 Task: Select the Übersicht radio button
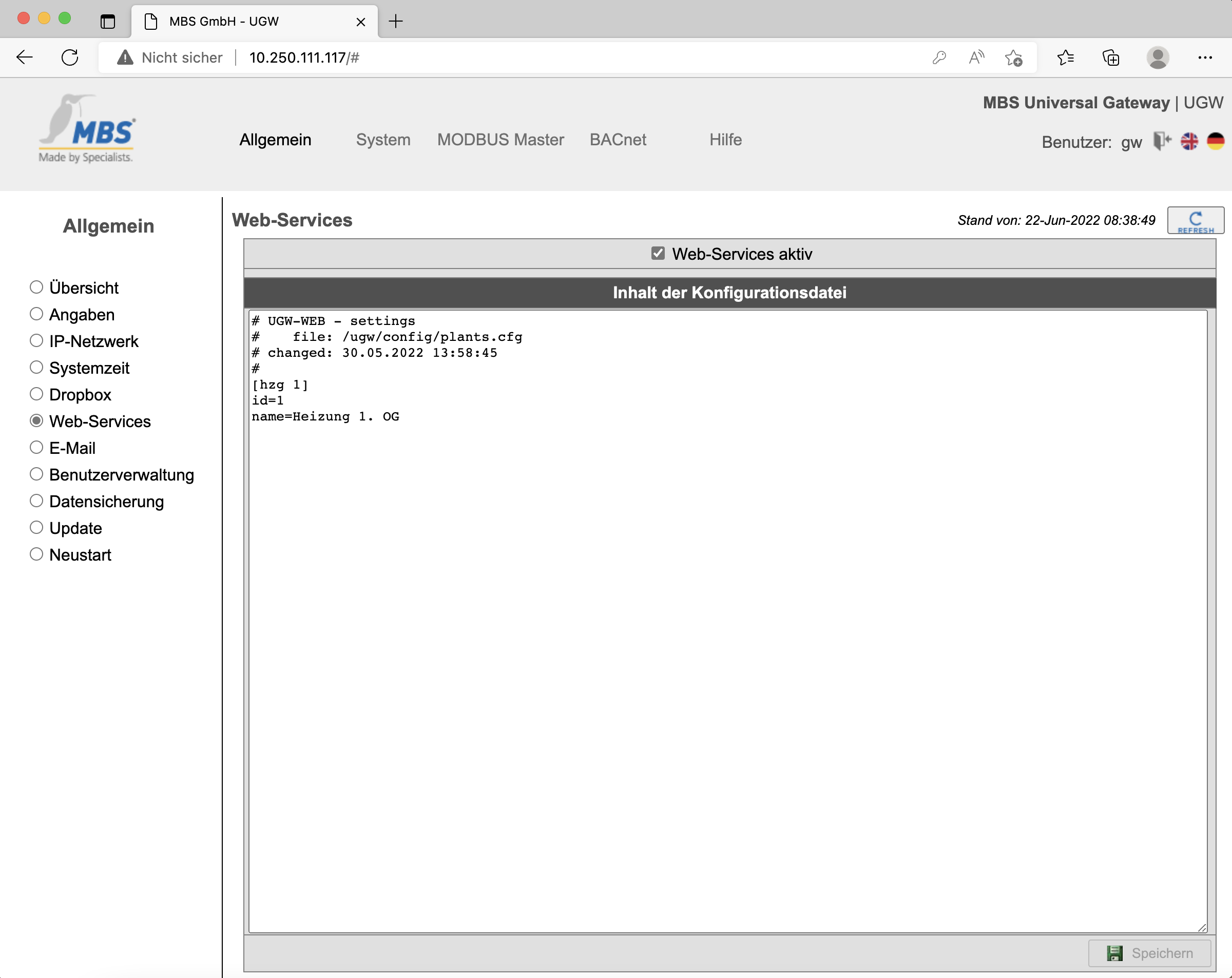coord(36,286)
